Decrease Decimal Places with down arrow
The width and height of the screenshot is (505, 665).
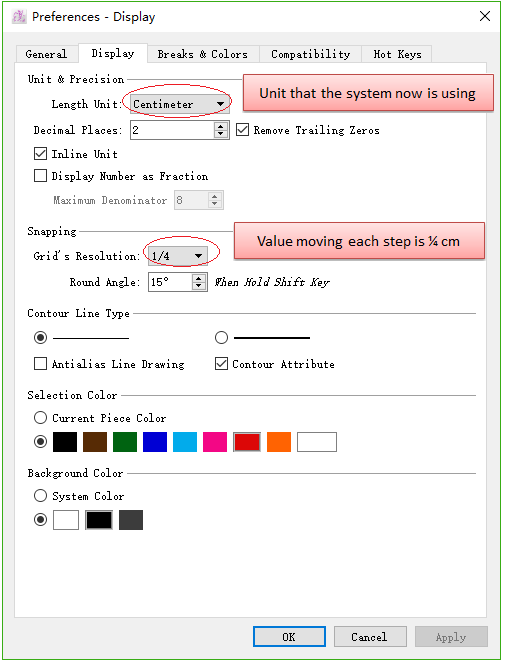(x=220, y=134)
